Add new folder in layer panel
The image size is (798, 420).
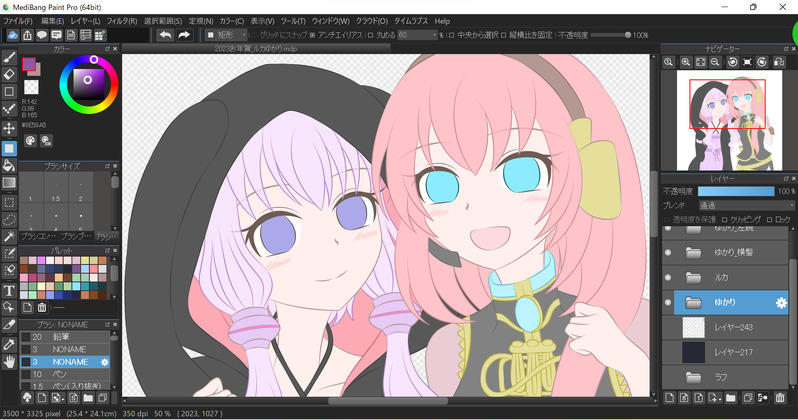730,398
